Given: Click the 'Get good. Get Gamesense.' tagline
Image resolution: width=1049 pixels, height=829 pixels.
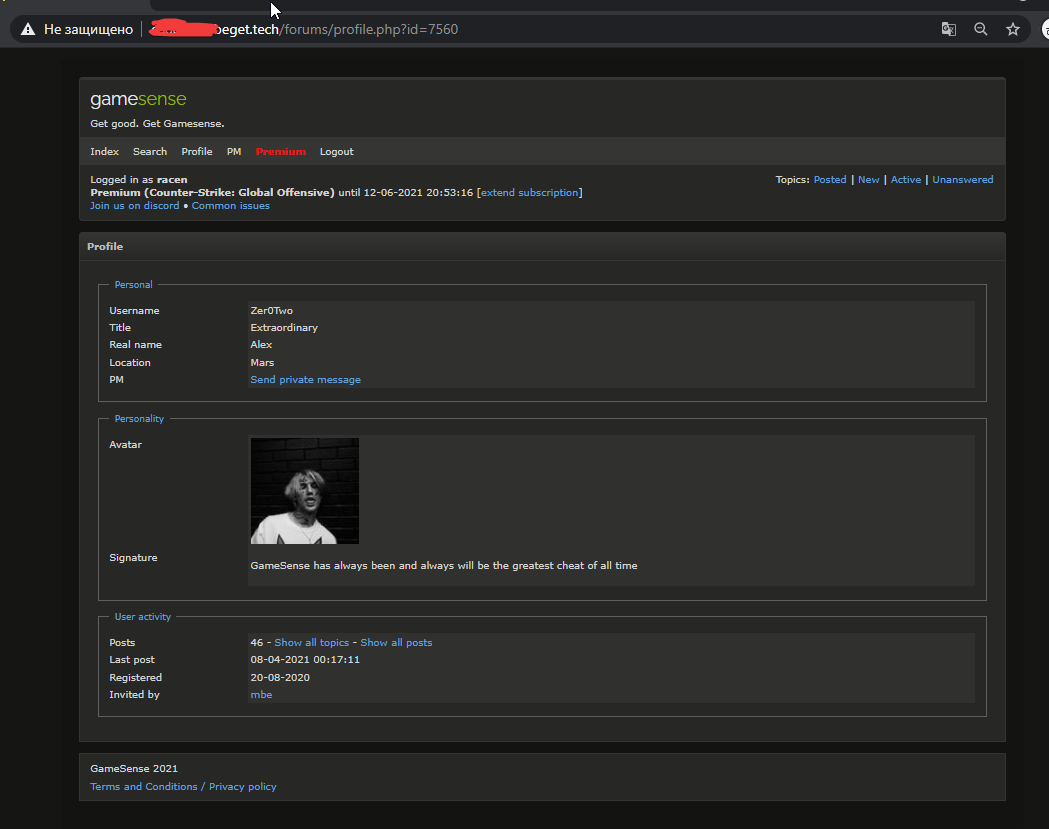Looking at the screenshot, I should [x=157, y=124].
